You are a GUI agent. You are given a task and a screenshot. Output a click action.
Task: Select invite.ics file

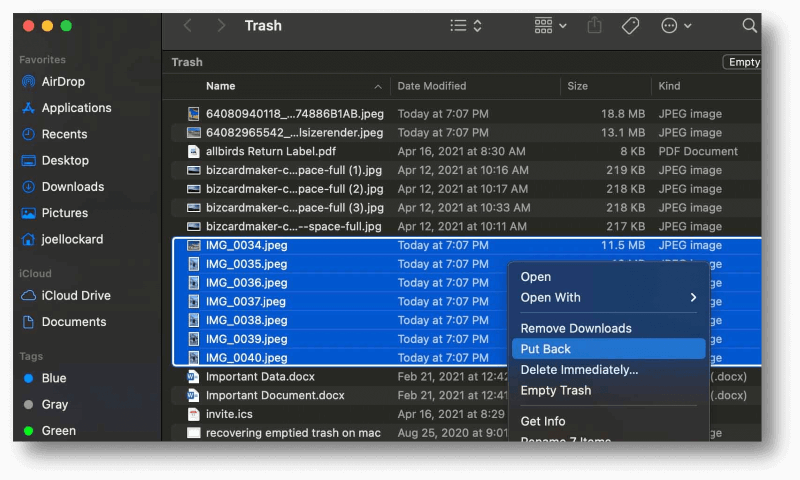pos(229,415)
